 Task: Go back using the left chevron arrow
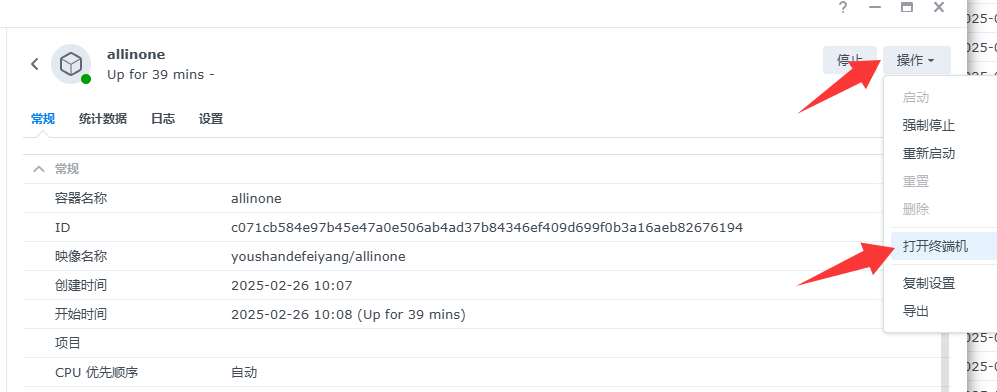(35, 64)
